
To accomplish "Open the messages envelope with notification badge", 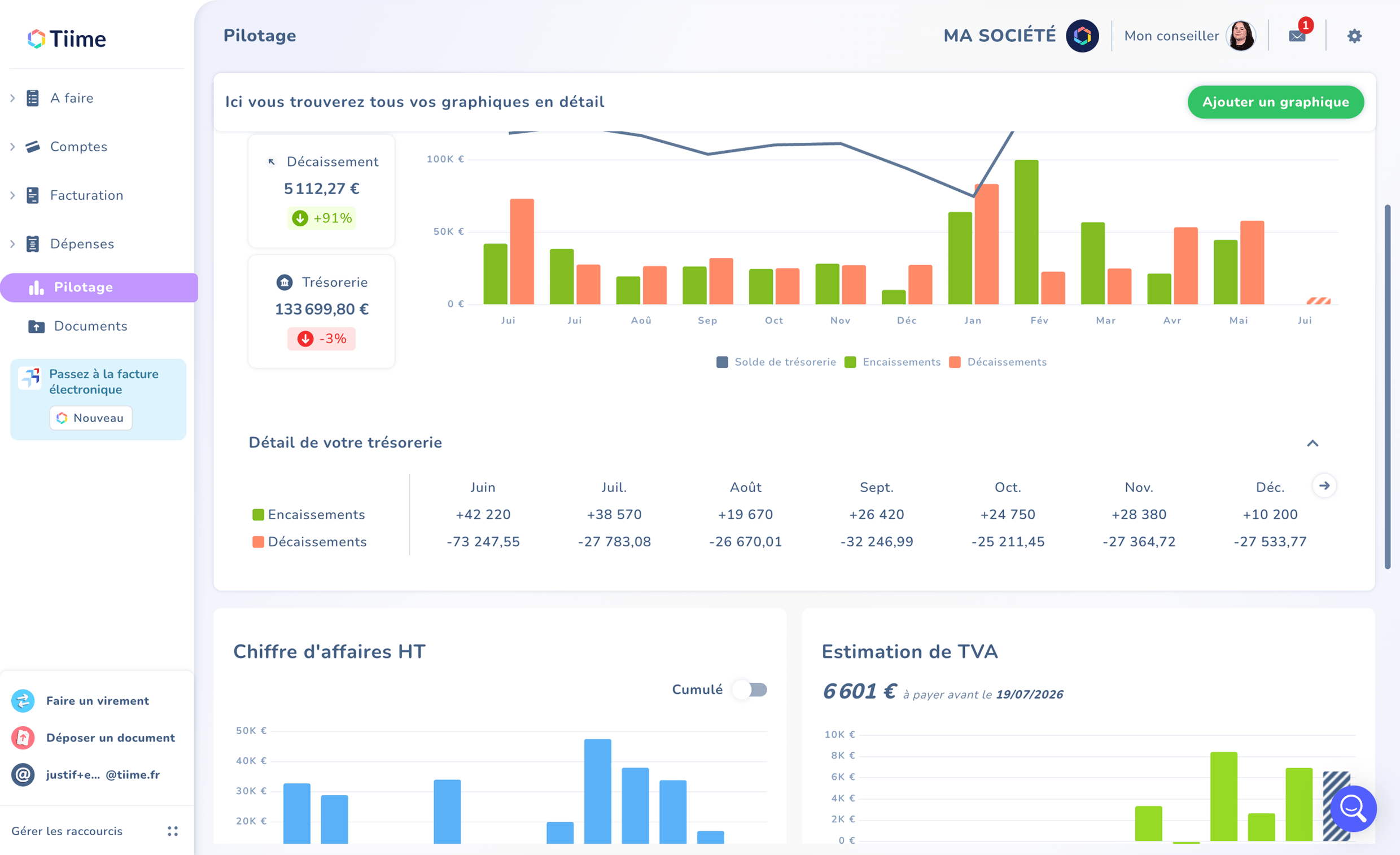I will 1297,36.
